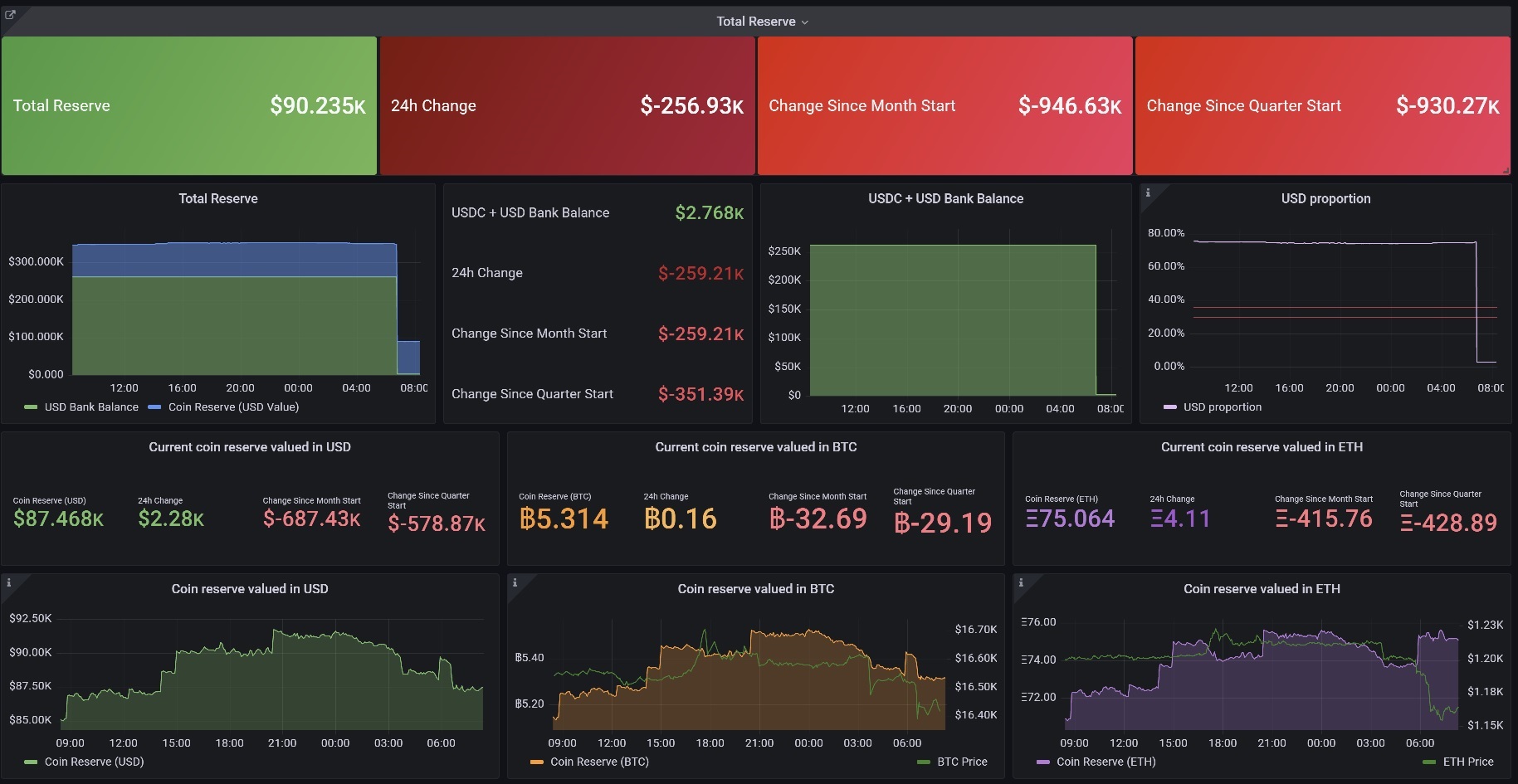This screenshot has height=784, width=1518.
Task: Click the $-687.43K value
Action: 312,519
